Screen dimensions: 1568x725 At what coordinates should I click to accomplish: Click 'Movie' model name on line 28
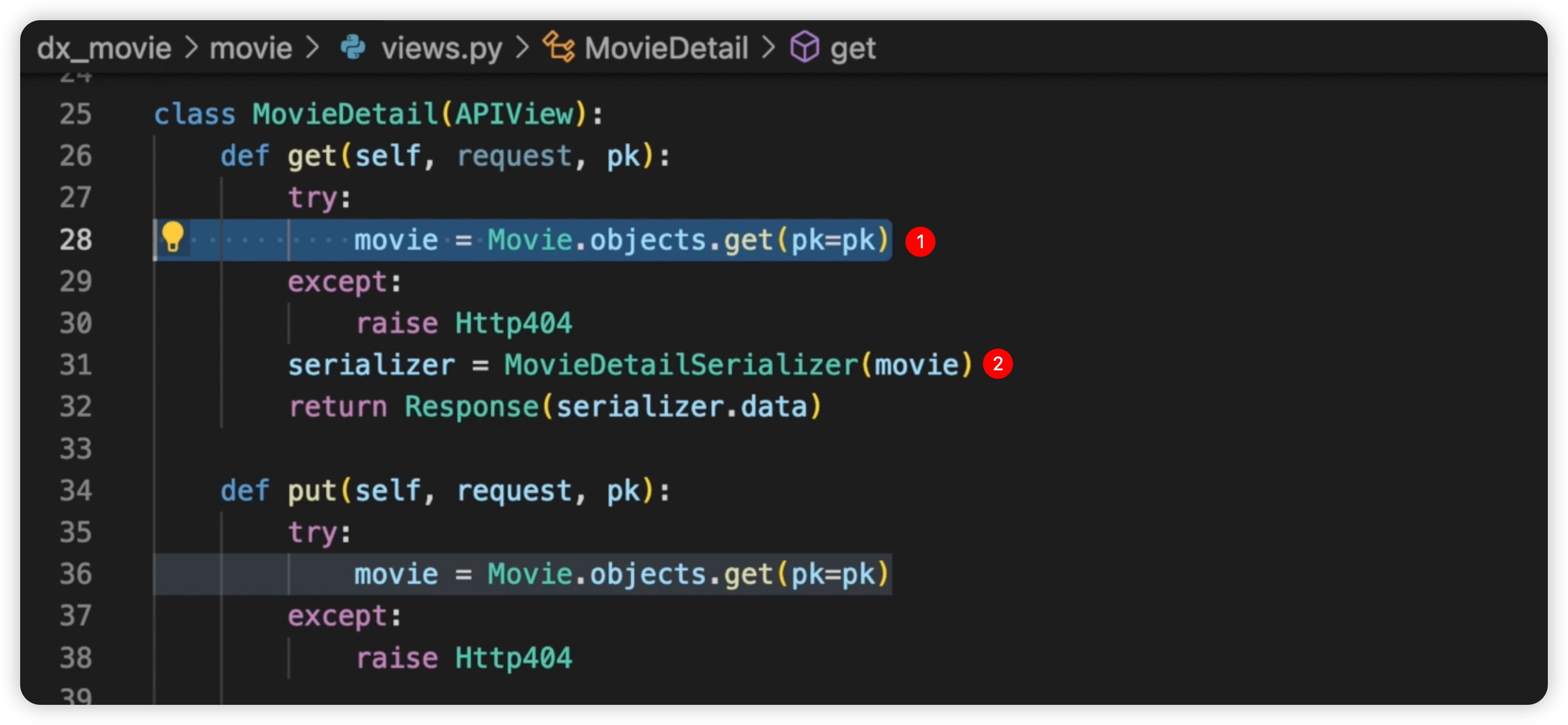pyautogui.click(x=530, y=240)
